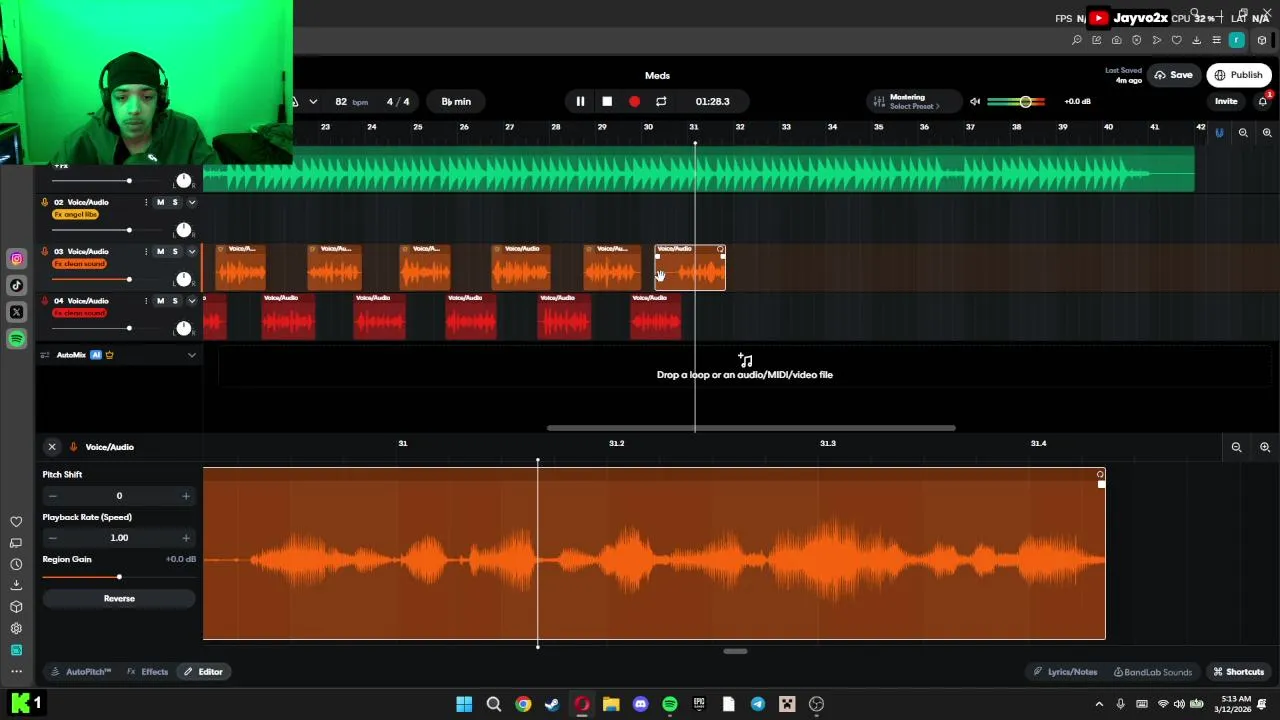Switch to the AutoPitch tab
Image resolution: width=1280 pixels, height=720 pixels.
(x=81, y=672)
